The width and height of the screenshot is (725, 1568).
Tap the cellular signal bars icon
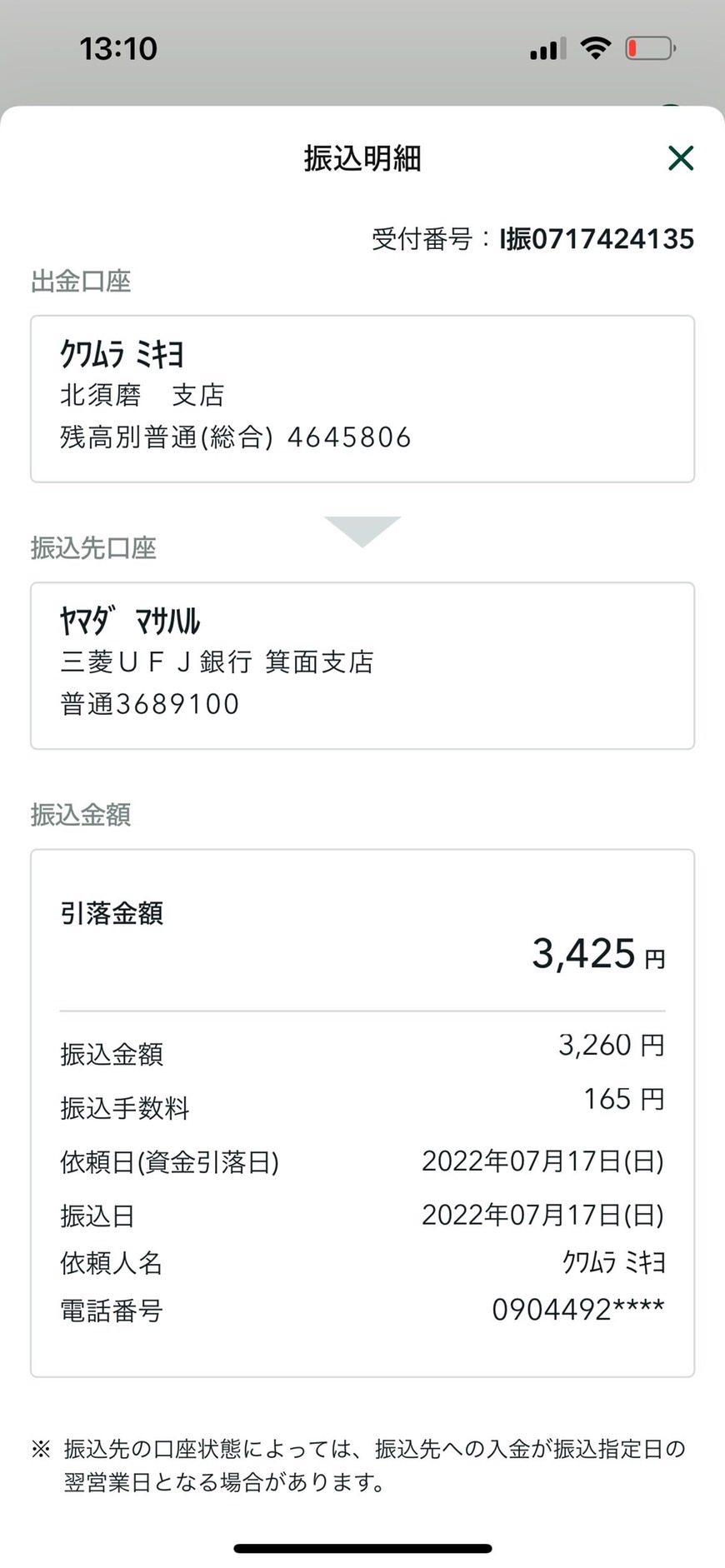coord(547,49)
